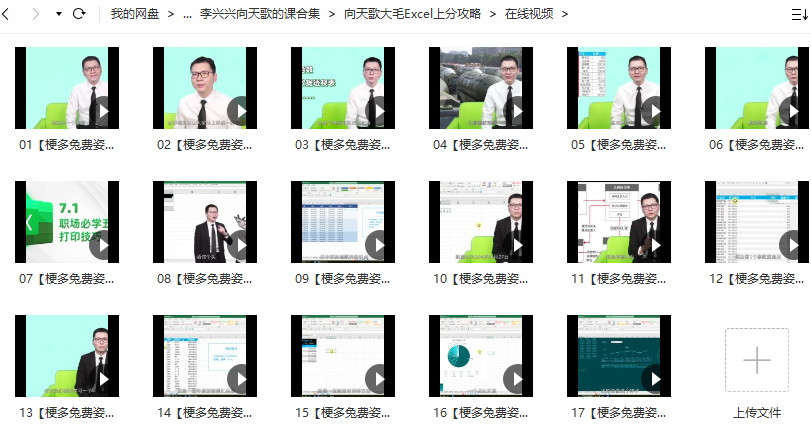Click the forward navigation arrow

[37, 14]
